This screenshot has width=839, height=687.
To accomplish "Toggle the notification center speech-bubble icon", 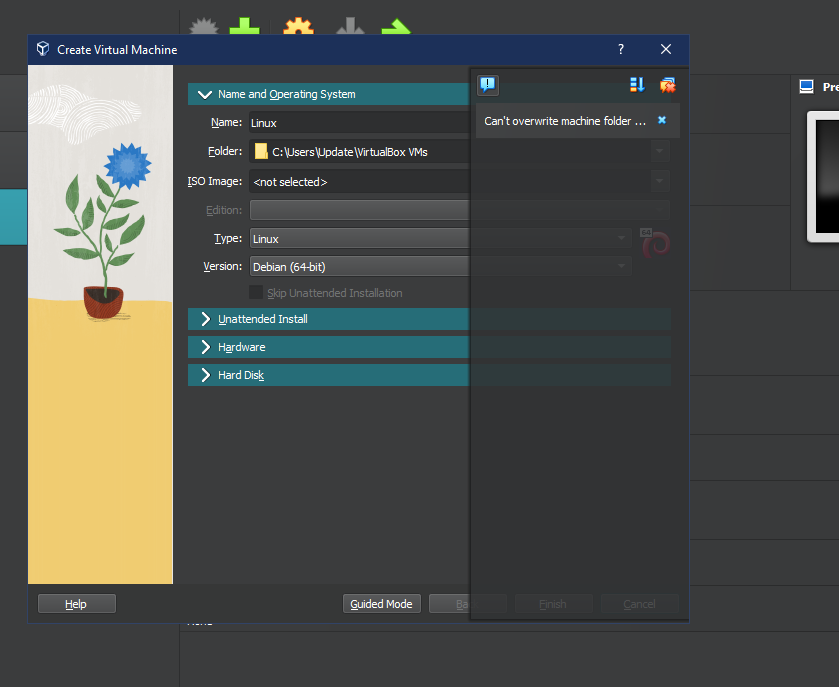I will pos(488,85).
